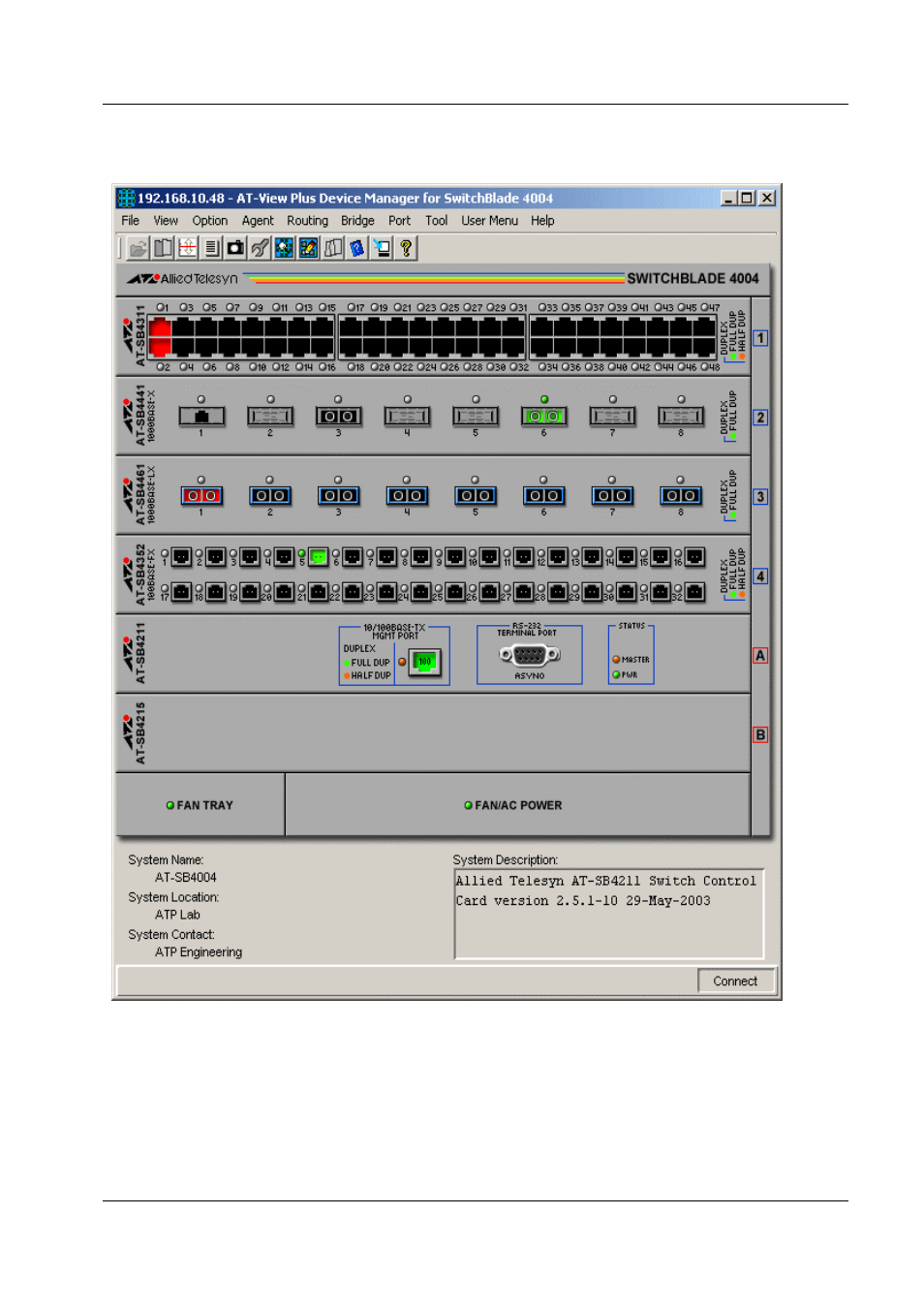Click the System Description text box

coord(609,914)
